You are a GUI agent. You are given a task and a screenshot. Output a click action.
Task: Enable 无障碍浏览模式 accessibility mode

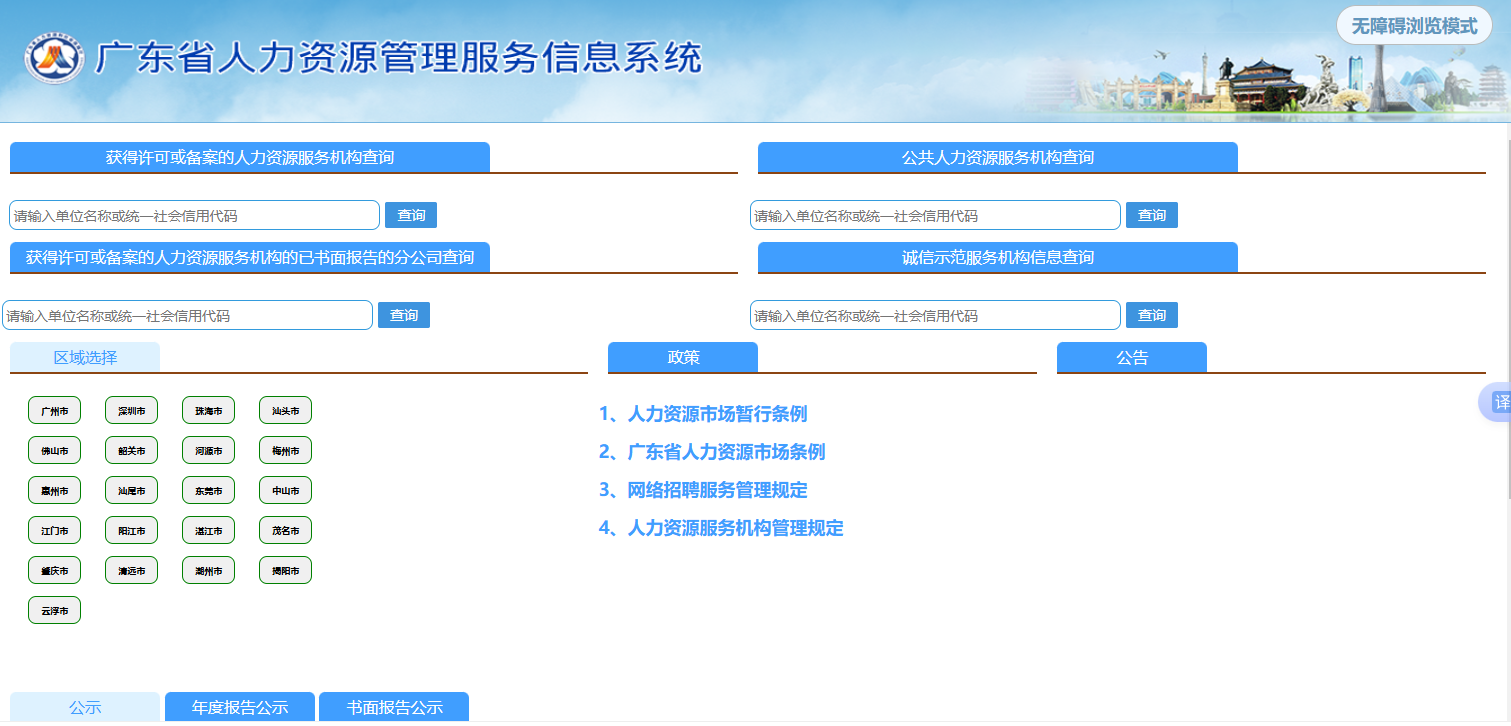(1413, 26)
